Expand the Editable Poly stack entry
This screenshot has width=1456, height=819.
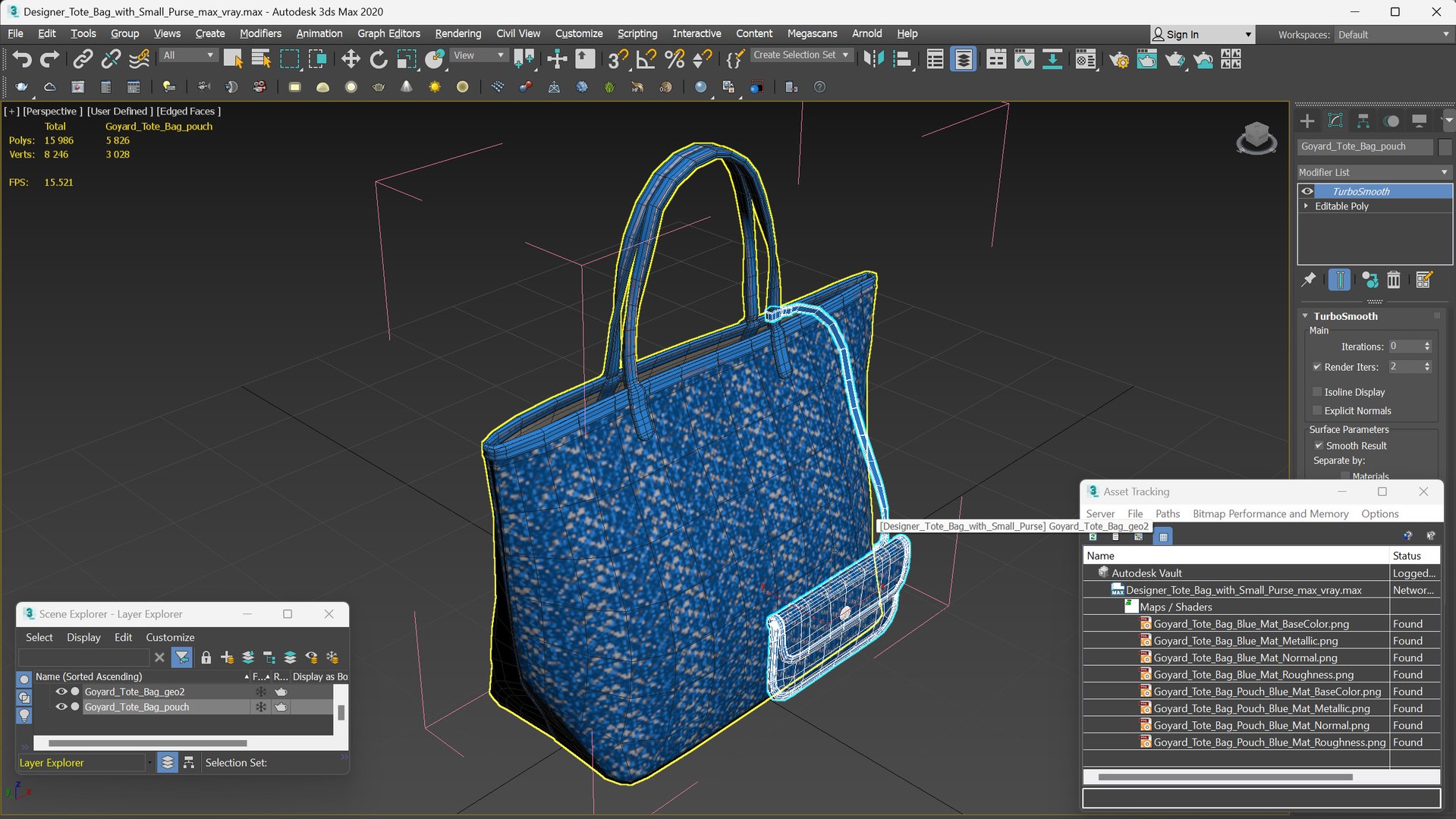tap(1306, 206)
